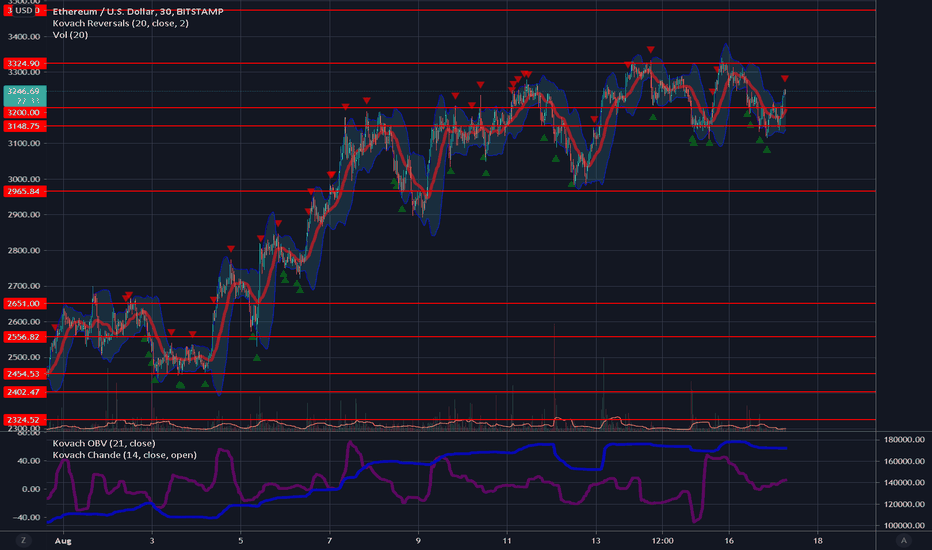Select the Kovach Chande indicator legend
Screen dimensions: 932x550
pyautogui.click(x=124, y=455)
